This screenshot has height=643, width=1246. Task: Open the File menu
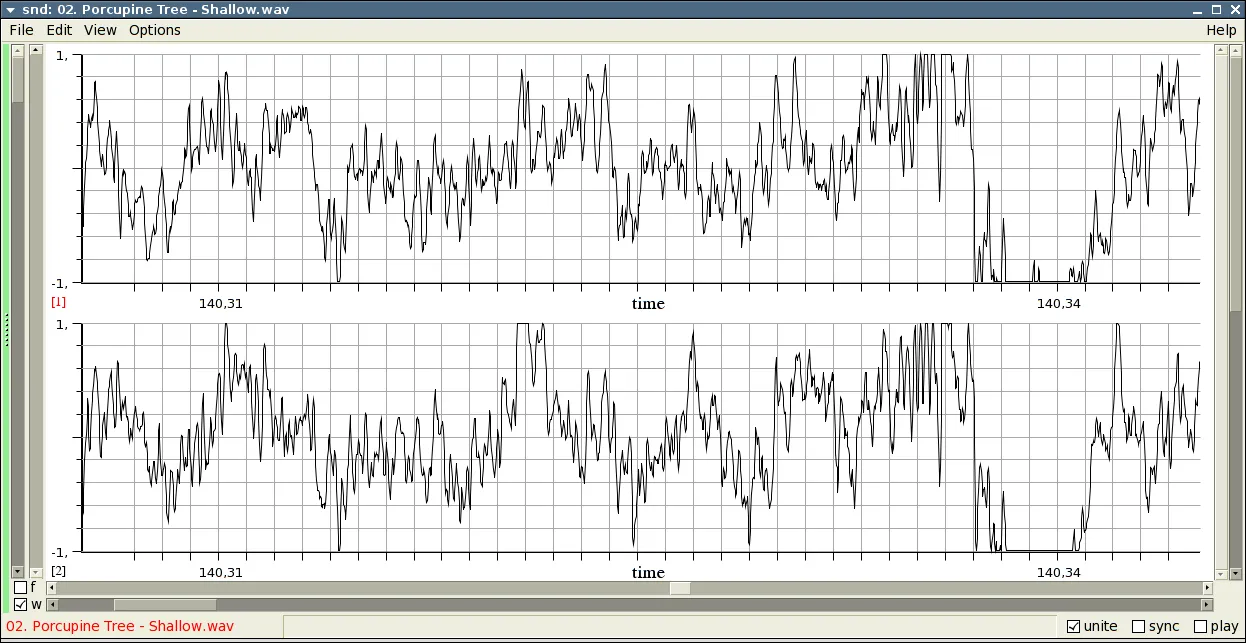[21, 30]
